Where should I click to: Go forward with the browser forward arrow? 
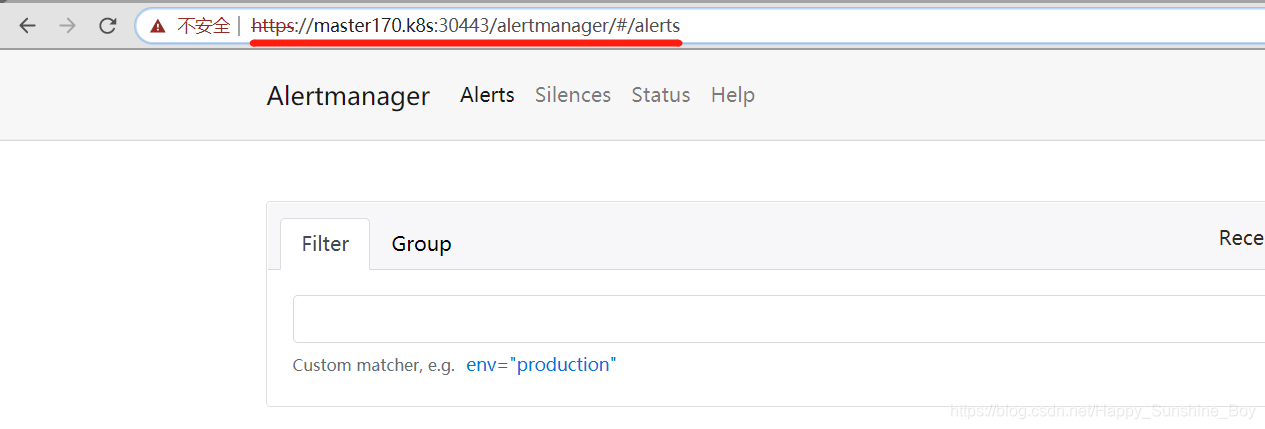[68, 26]
